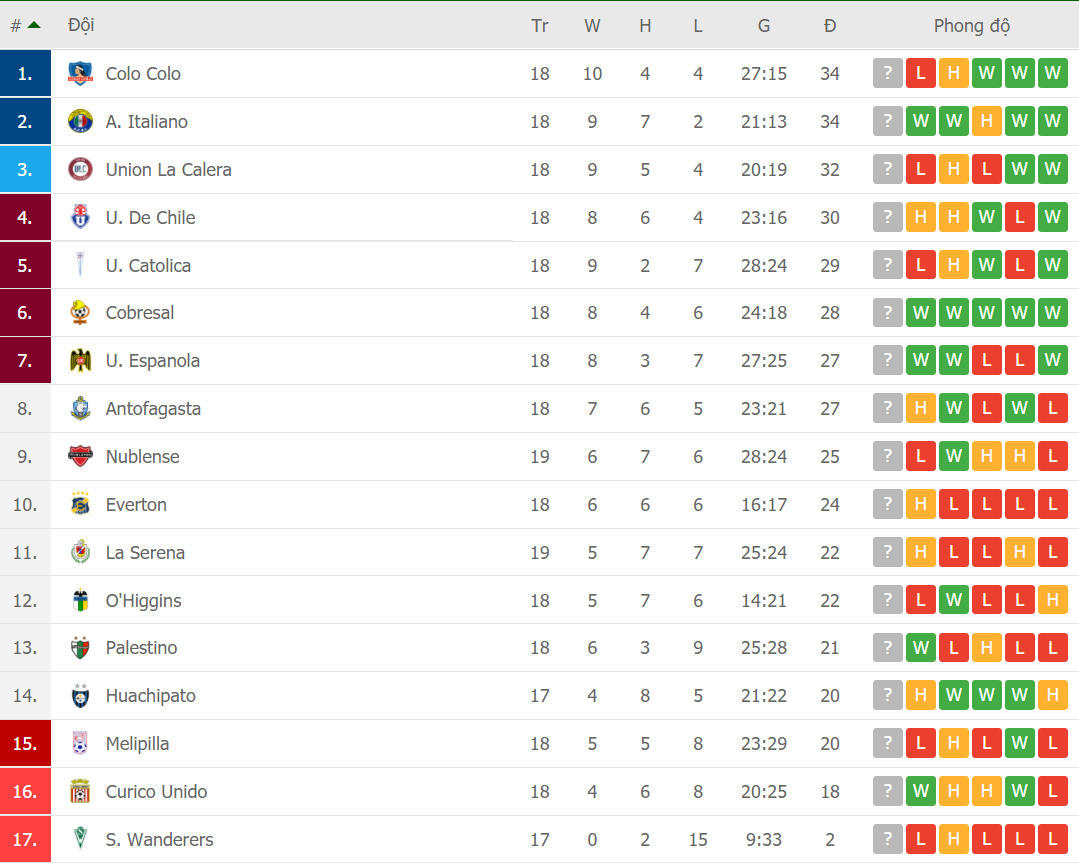Sort standings by G goals column
This screenshot has height=863, width=1079.
764,25
